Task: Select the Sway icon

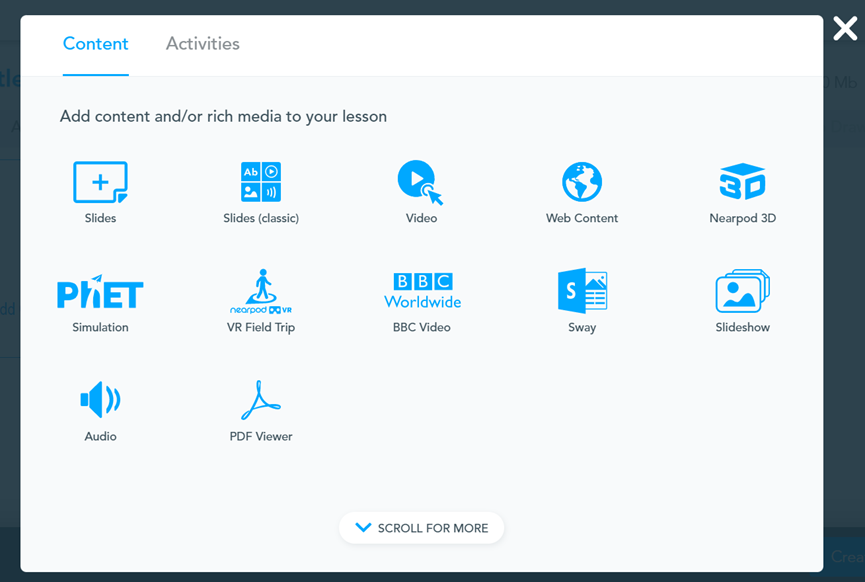Action: coord(583,291)
